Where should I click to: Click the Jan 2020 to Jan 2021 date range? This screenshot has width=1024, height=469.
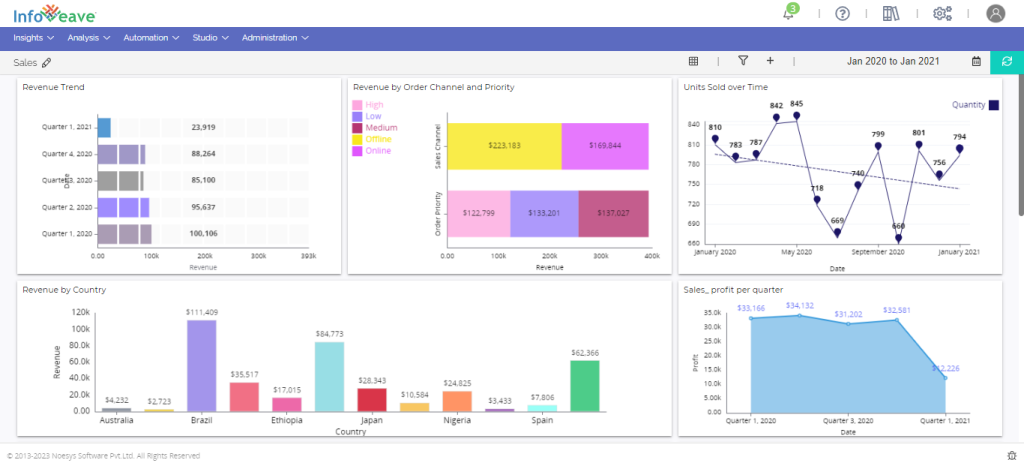pyautogui.click(x=893, y=61)
